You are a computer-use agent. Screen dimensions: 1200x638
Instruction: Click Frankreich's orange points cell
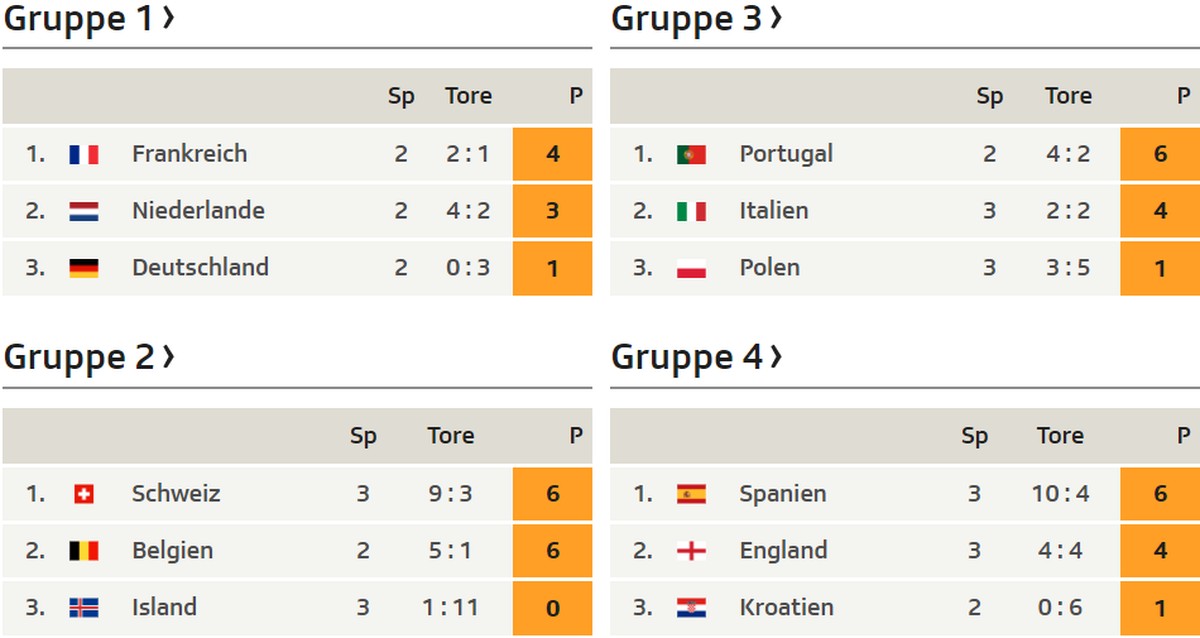click(x=552, y=154)
